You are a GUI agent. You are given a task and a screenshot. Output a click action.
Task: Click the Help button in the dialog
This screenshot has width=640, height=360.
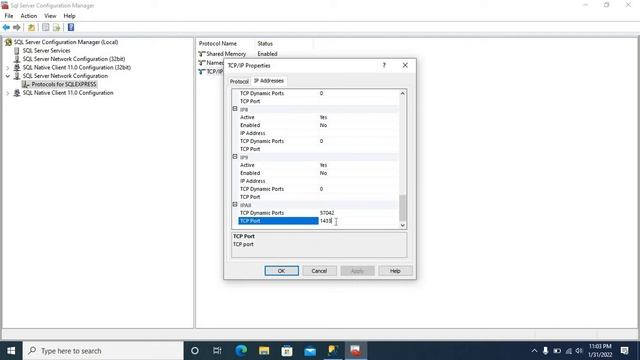point(395,271)
